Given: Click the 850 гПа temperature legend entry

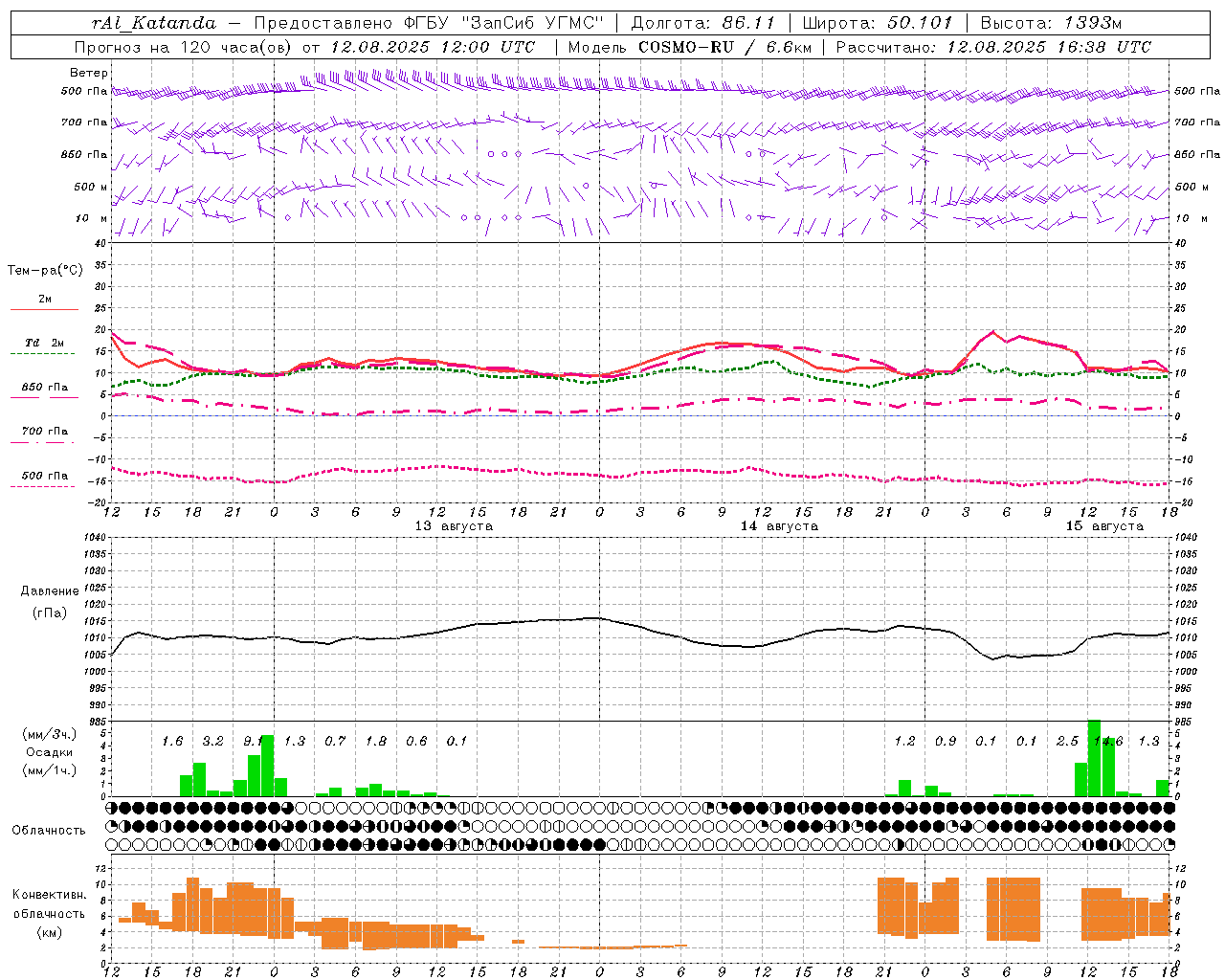Looking at the screenshot, I should pos(45,388).
